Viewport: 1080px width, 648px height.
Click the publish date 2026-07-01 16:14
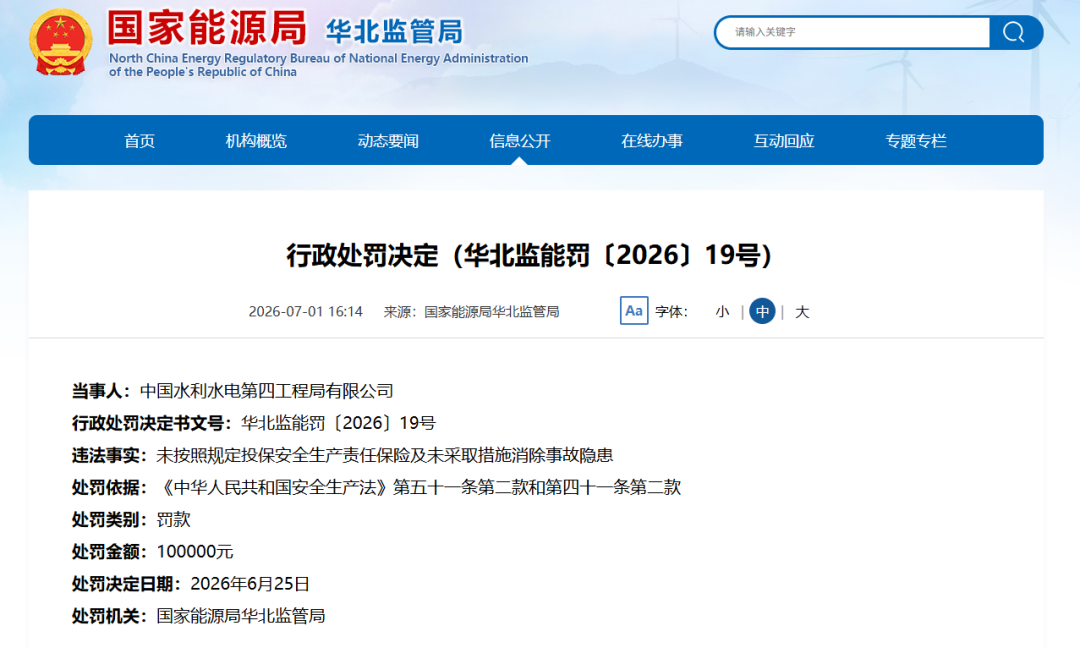click(305, 312)
